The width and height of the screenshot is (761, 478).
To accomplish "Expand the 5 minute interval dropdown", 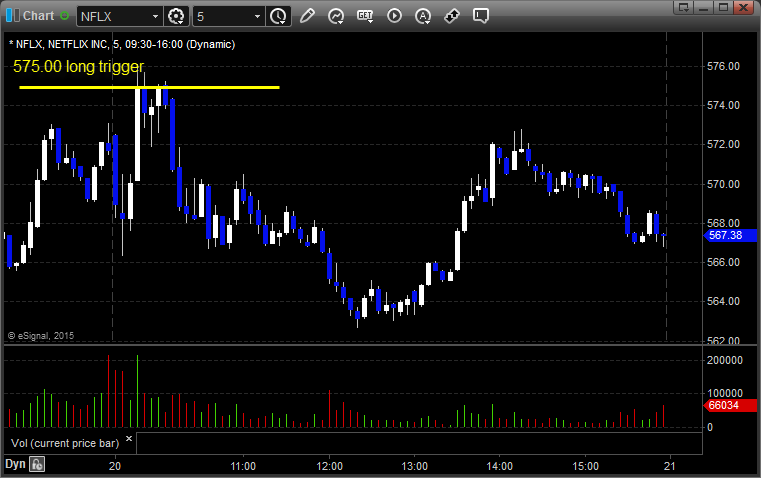I will pos(257,16).
